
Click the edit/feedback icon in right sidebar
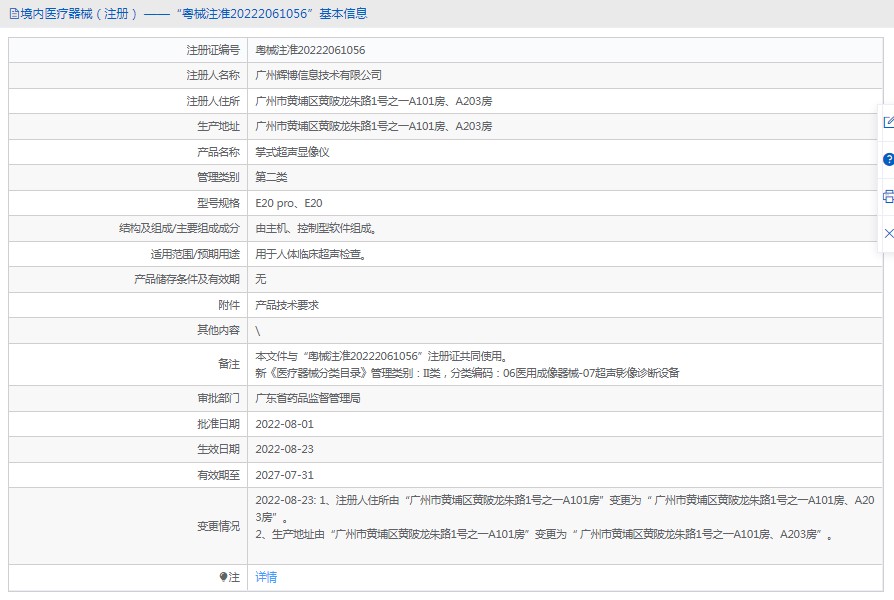pyautogui.click(x=888, y=122)
